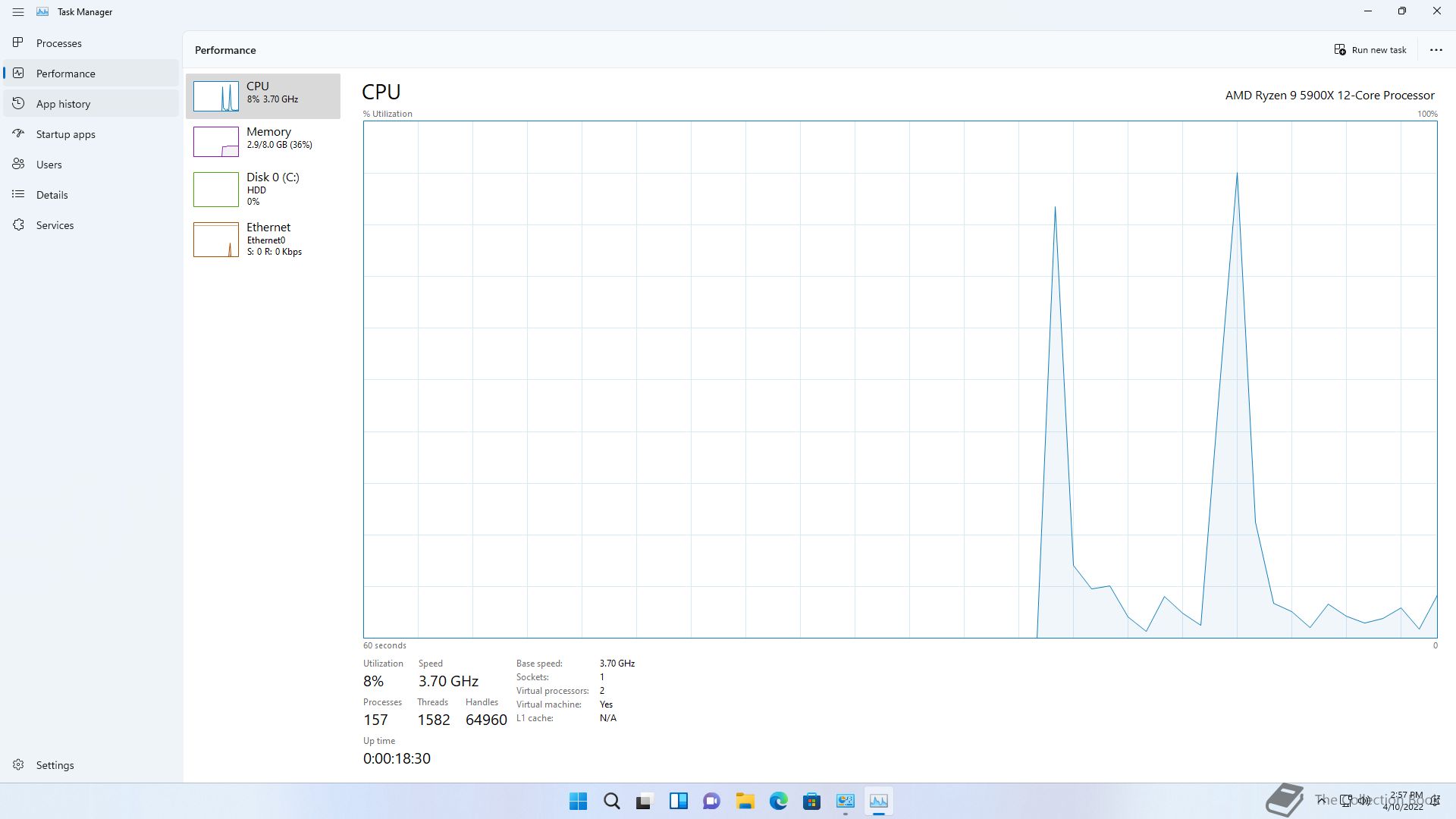The height and width of the screenshot is (819, 1456).
Task: Click the Base speed 3.70 GHz value
Action: point(617,664)
